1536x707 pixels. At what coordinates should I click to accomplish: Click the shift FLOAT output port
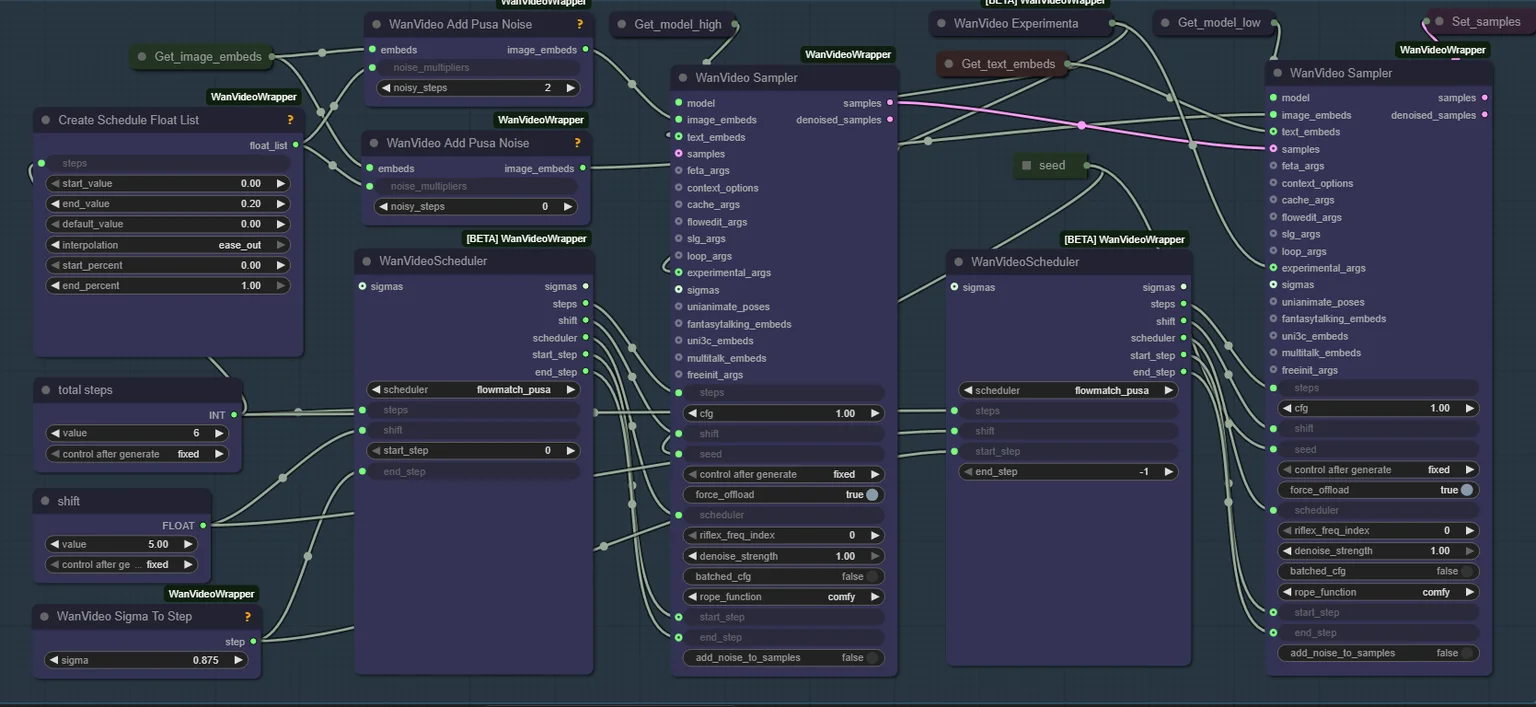coord(203,525)
